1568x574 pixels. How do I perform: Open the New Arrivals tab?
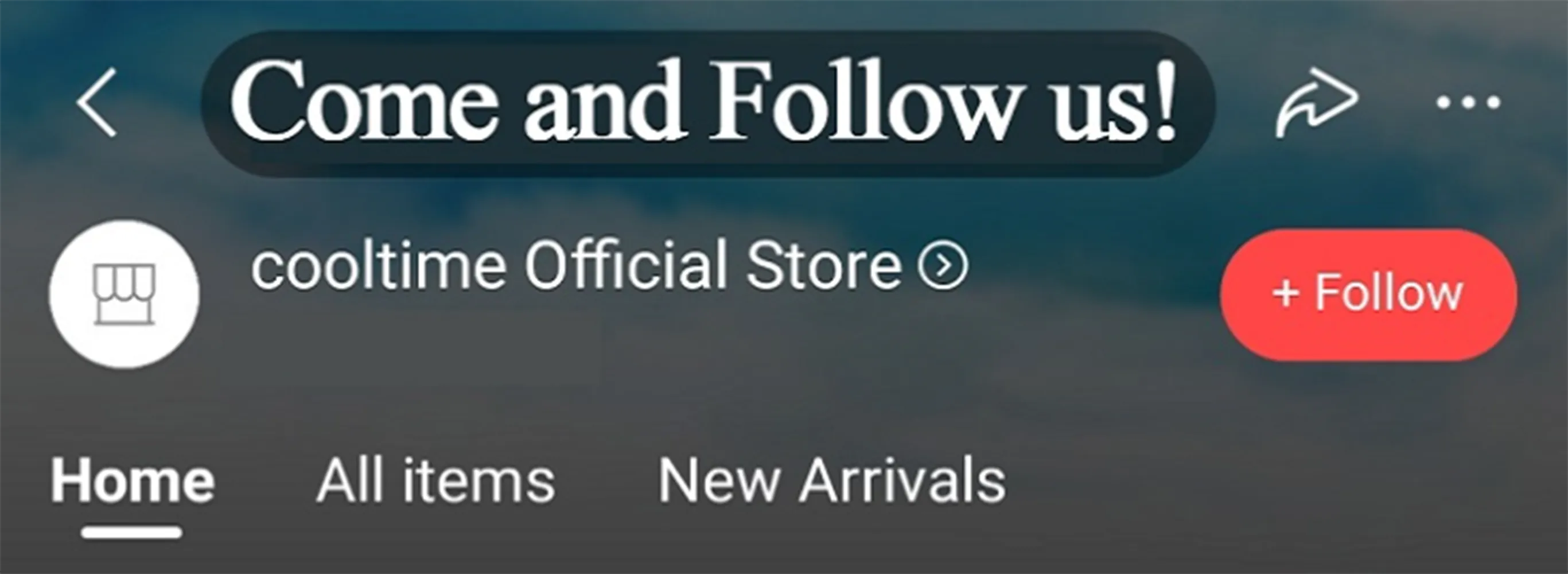(x=832, y=481)
